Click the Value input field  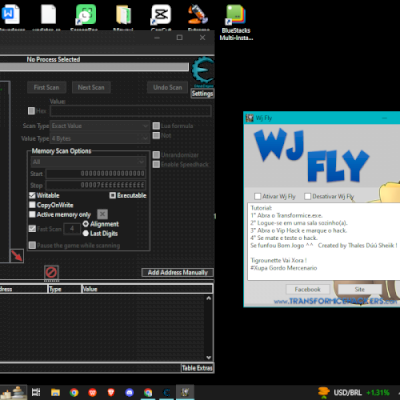coord(131,111)
